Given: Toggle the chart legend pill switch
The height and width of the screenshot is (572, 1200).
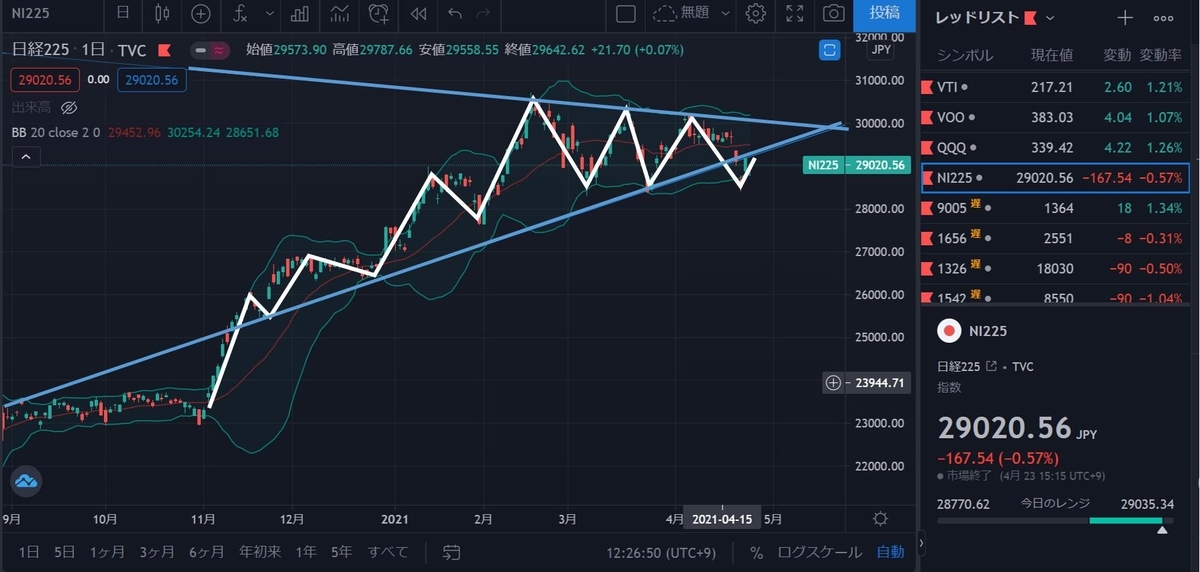Looking at the screenshot, I should point(209,50).
